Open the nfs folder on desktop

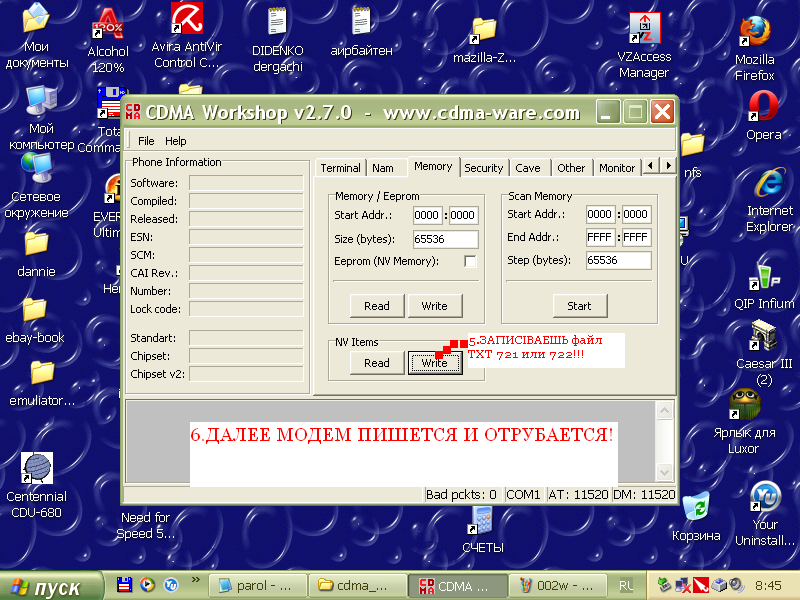[692, 156]
